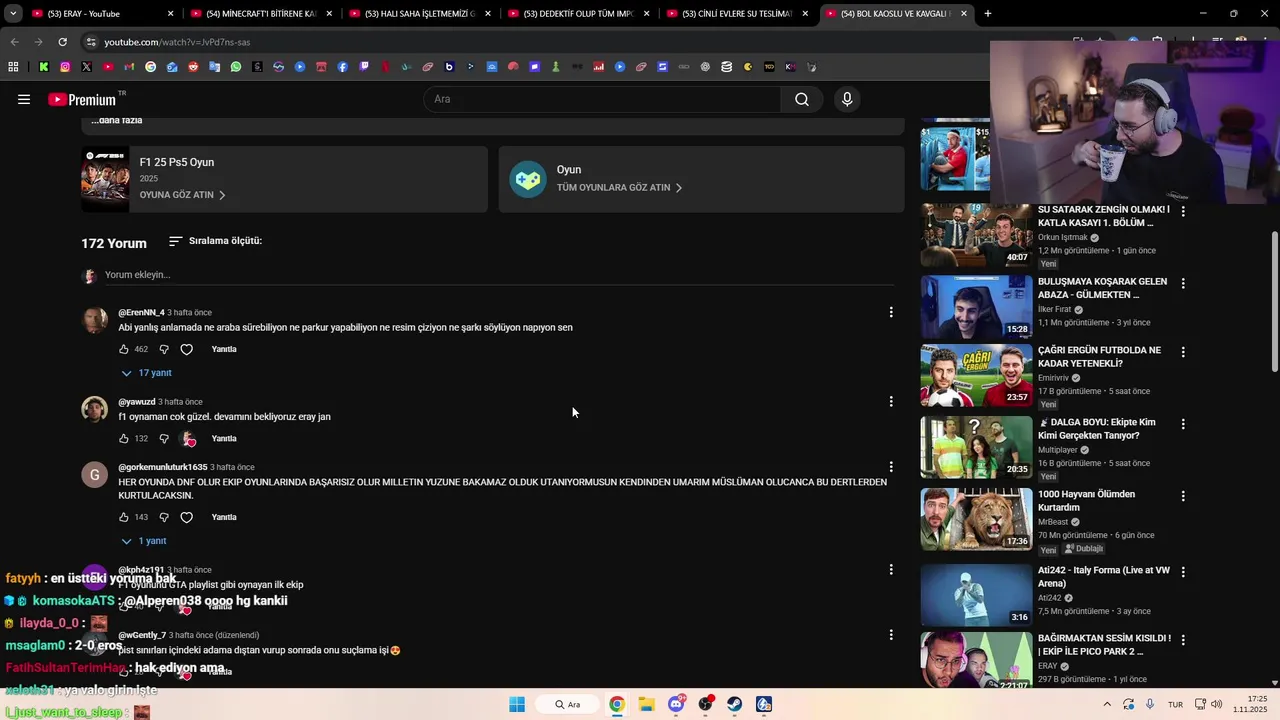Open options for @wGently_7 comment
This screenshot has height=720, width=1280.
pyautogui.click(x=891, y=635)
